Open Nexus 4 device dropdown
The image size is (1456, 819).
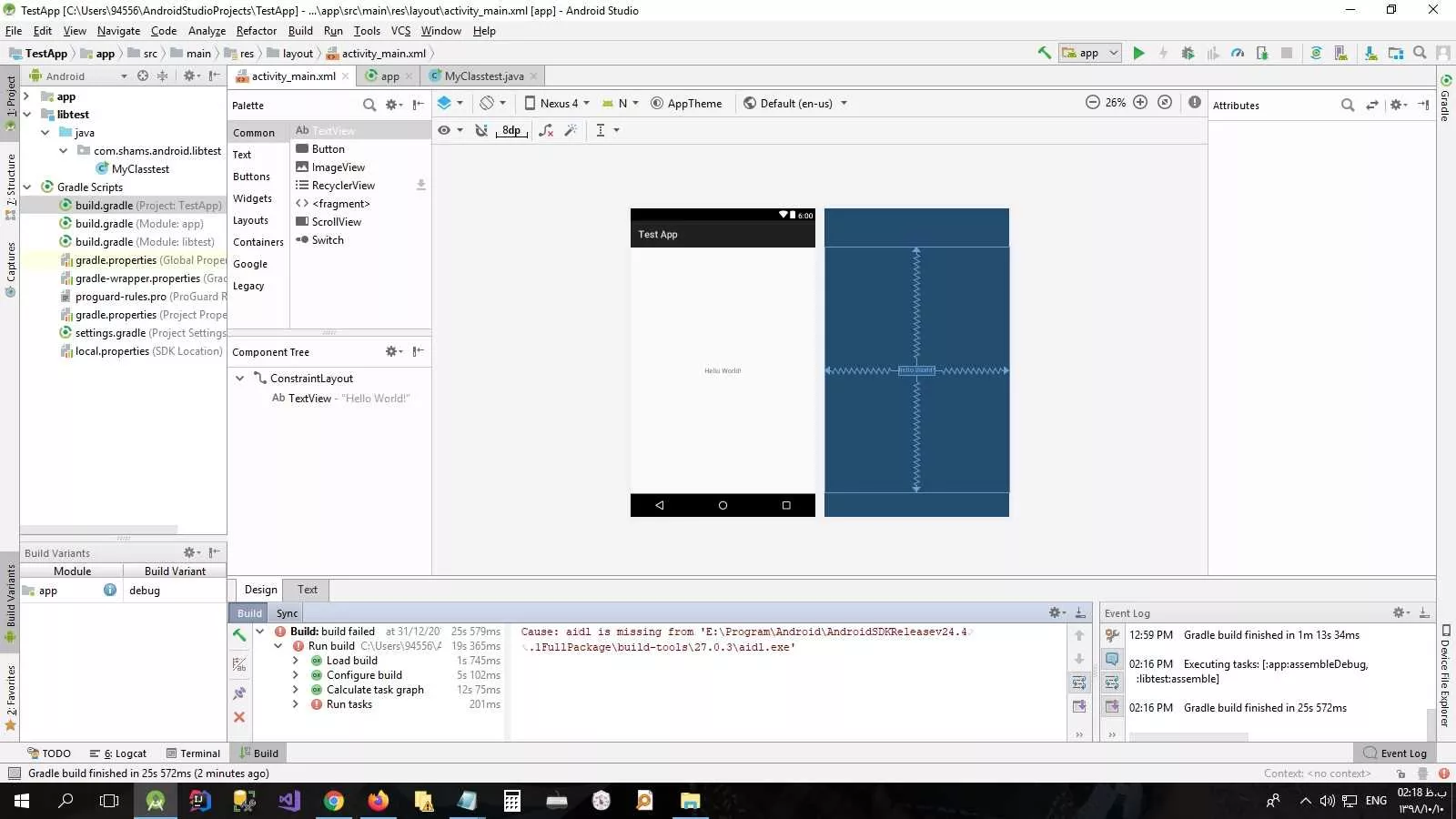[557, 103]
